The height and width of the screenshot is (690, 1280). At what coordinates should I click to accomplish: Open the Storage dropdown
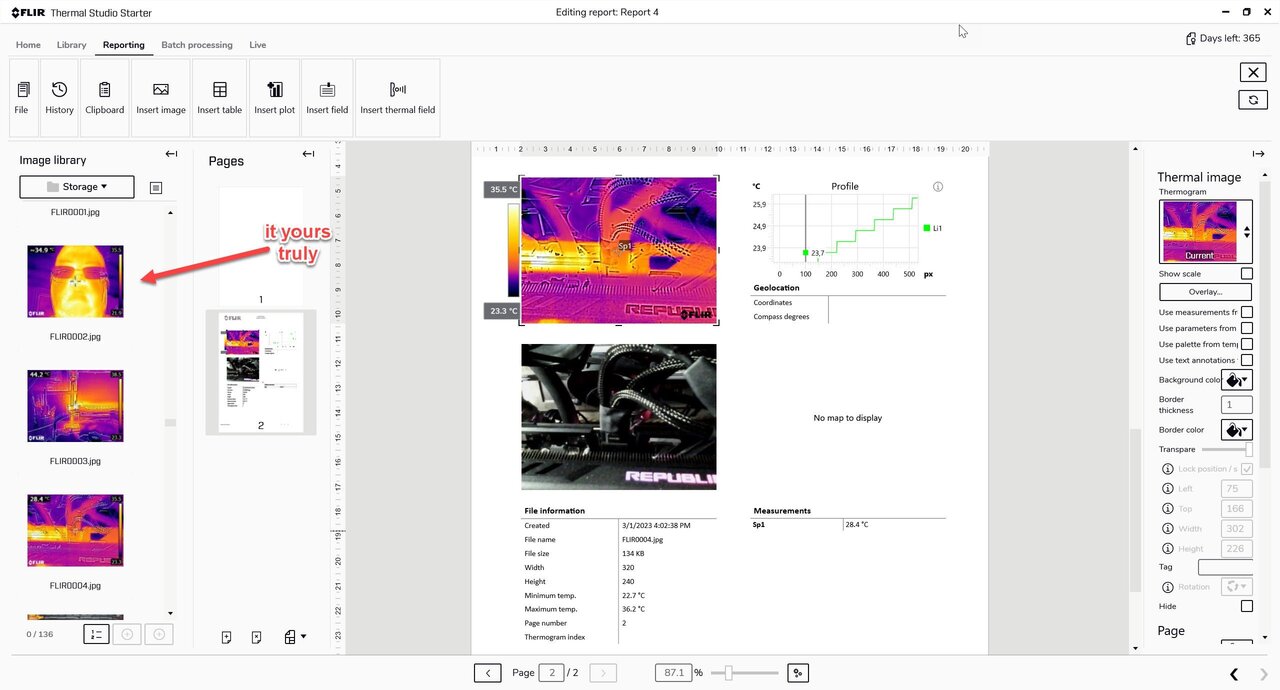coord(77,187)
